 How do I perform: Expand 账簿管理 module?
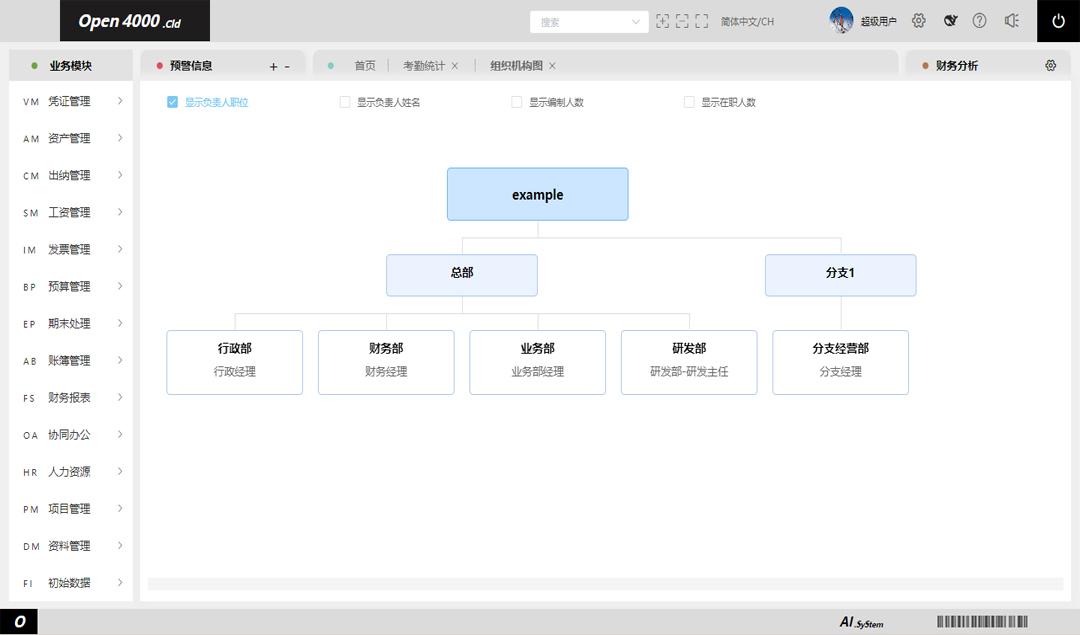click(72, 361)
